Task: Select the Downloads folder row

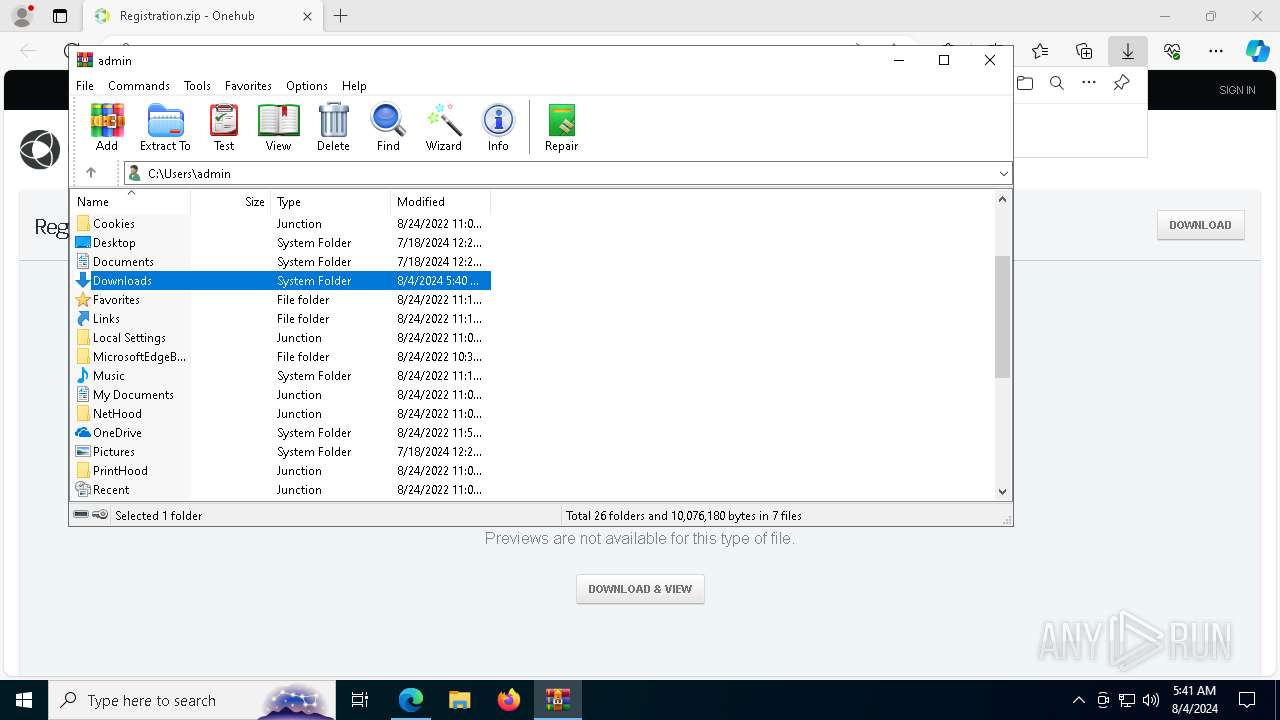Action: click(x=281, y=281)
